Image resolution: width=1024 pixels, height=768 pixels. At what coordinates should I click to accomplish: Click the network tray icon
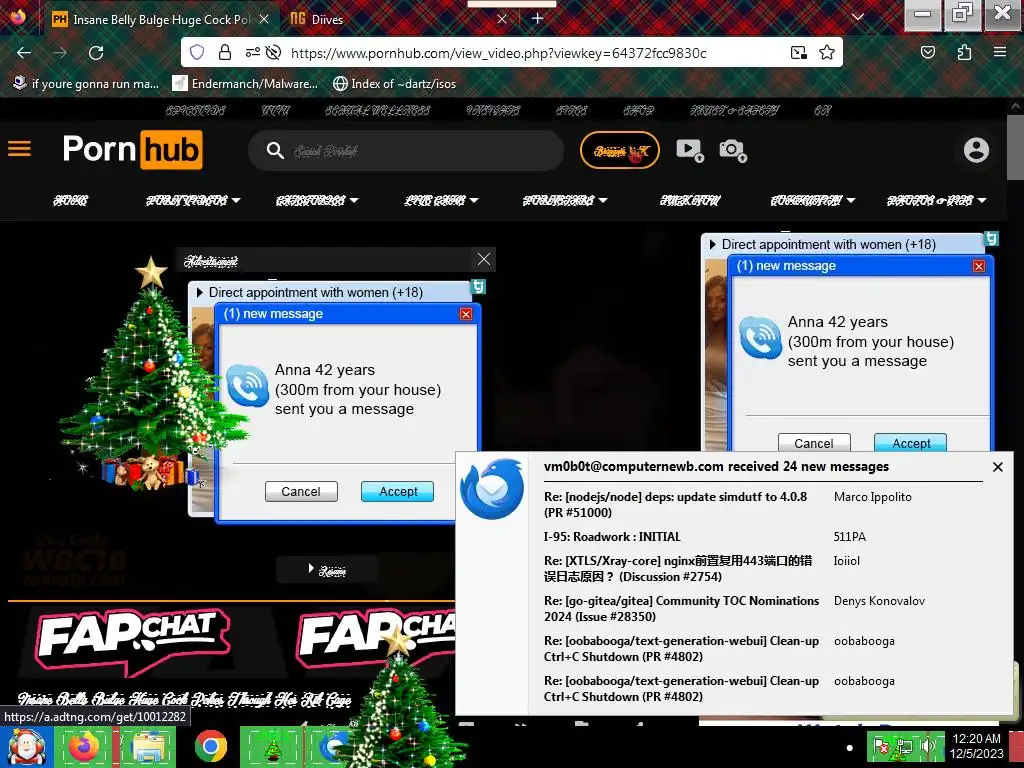[904, 746]
